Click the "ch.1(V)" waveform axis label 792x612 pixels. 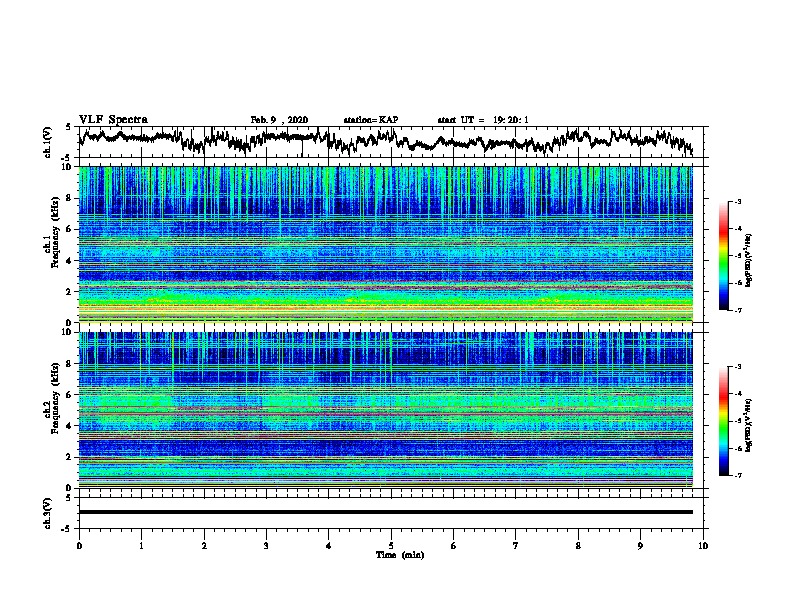(x=47, y=142)
